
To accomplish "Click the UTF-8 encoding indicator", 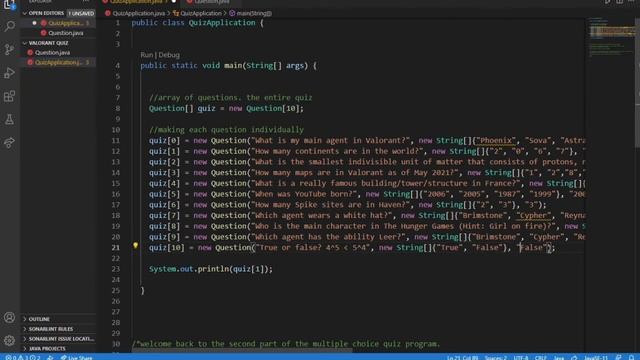I will 520,358.
